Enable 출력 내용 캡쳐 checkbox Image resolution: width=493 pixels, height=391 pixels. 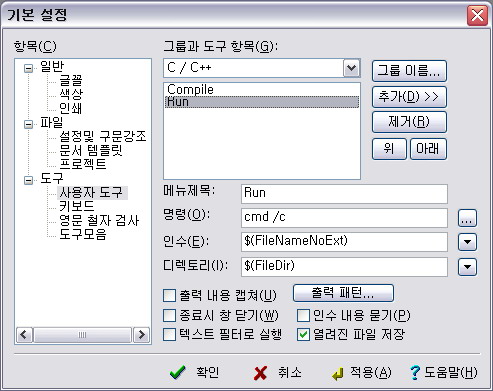pyautogui.click(x=169, y=295)
